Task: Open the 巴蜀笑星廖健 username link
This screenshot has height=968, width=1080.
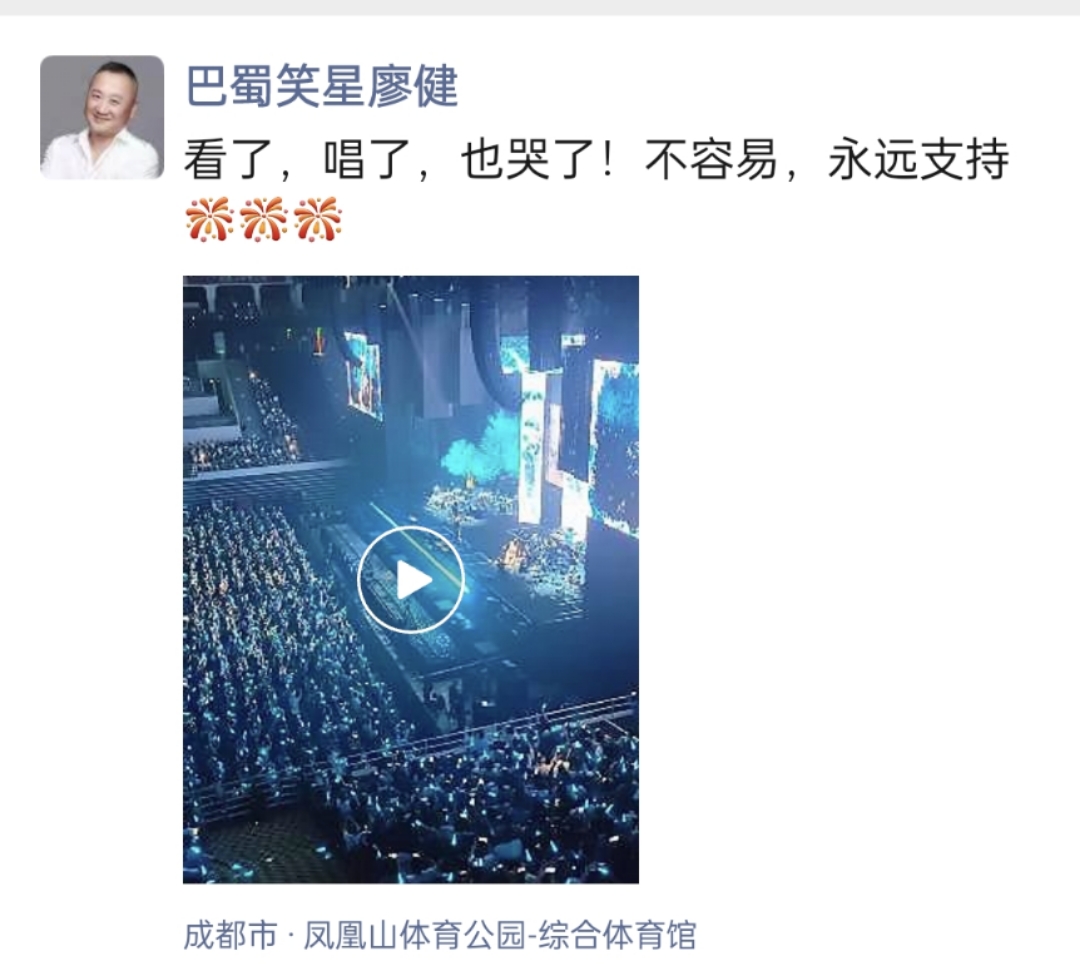Action: 322,86
